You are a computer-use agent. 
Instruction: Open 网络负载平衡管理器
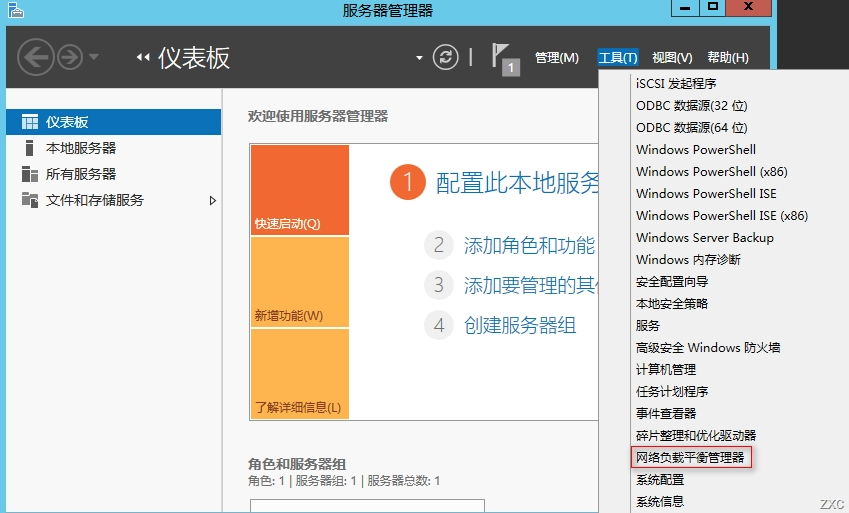690,457
